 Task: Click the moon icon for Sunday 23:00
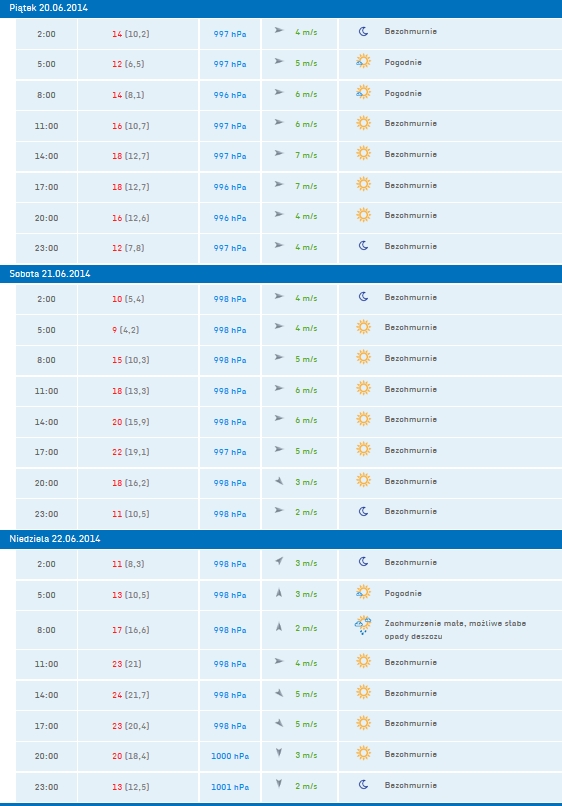[363, 784]
